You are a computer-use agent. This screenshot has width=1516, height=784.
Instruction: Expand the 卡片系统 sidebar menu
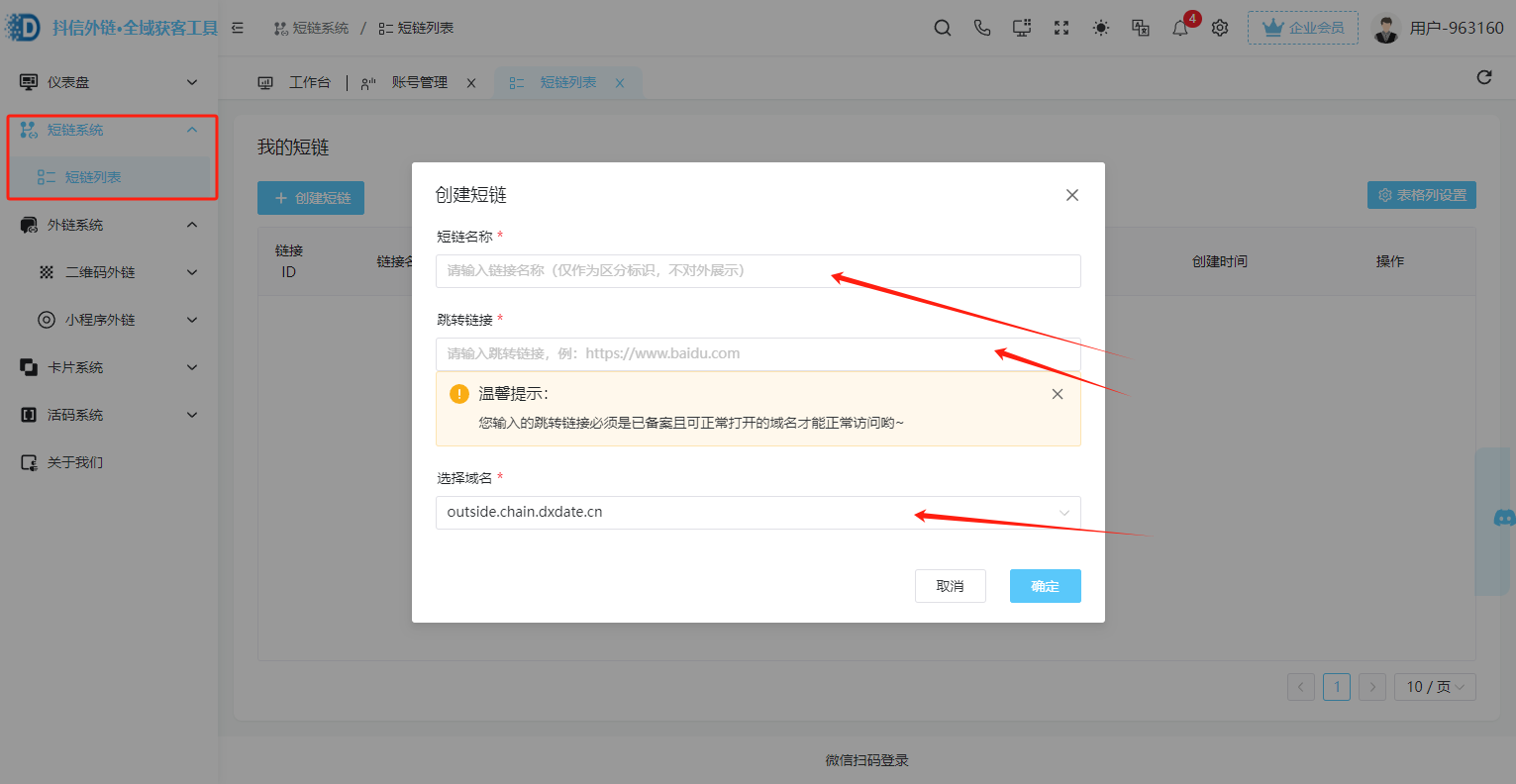[109, 367]
